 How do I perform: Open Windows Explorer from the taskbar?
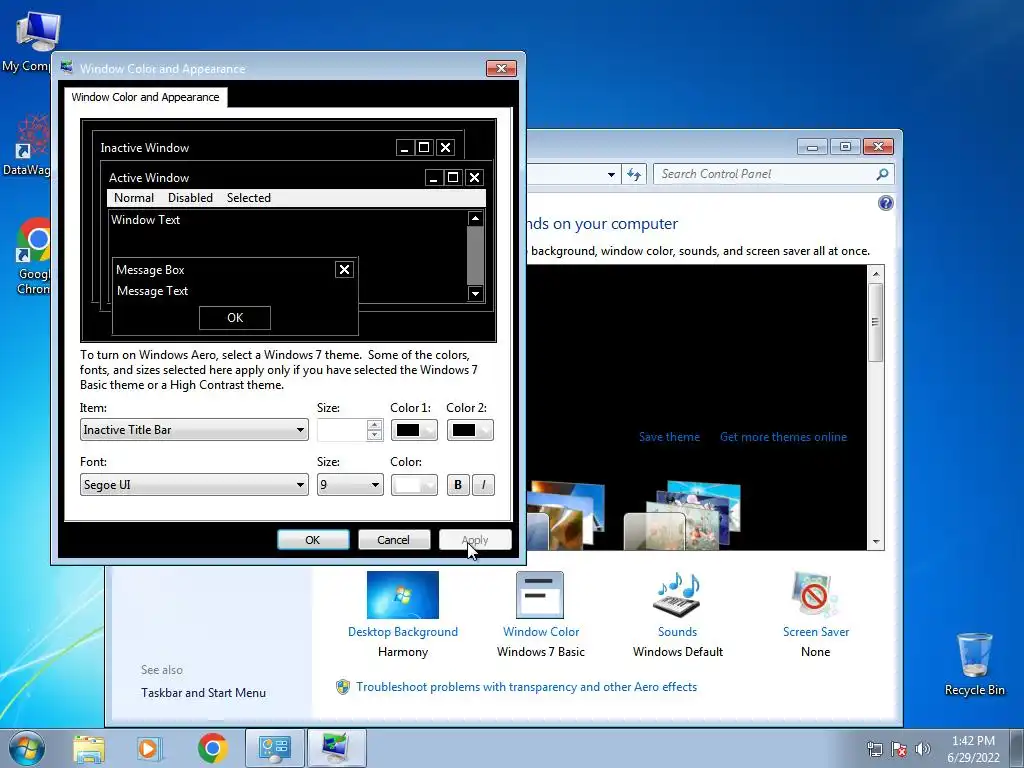(89, 749)
